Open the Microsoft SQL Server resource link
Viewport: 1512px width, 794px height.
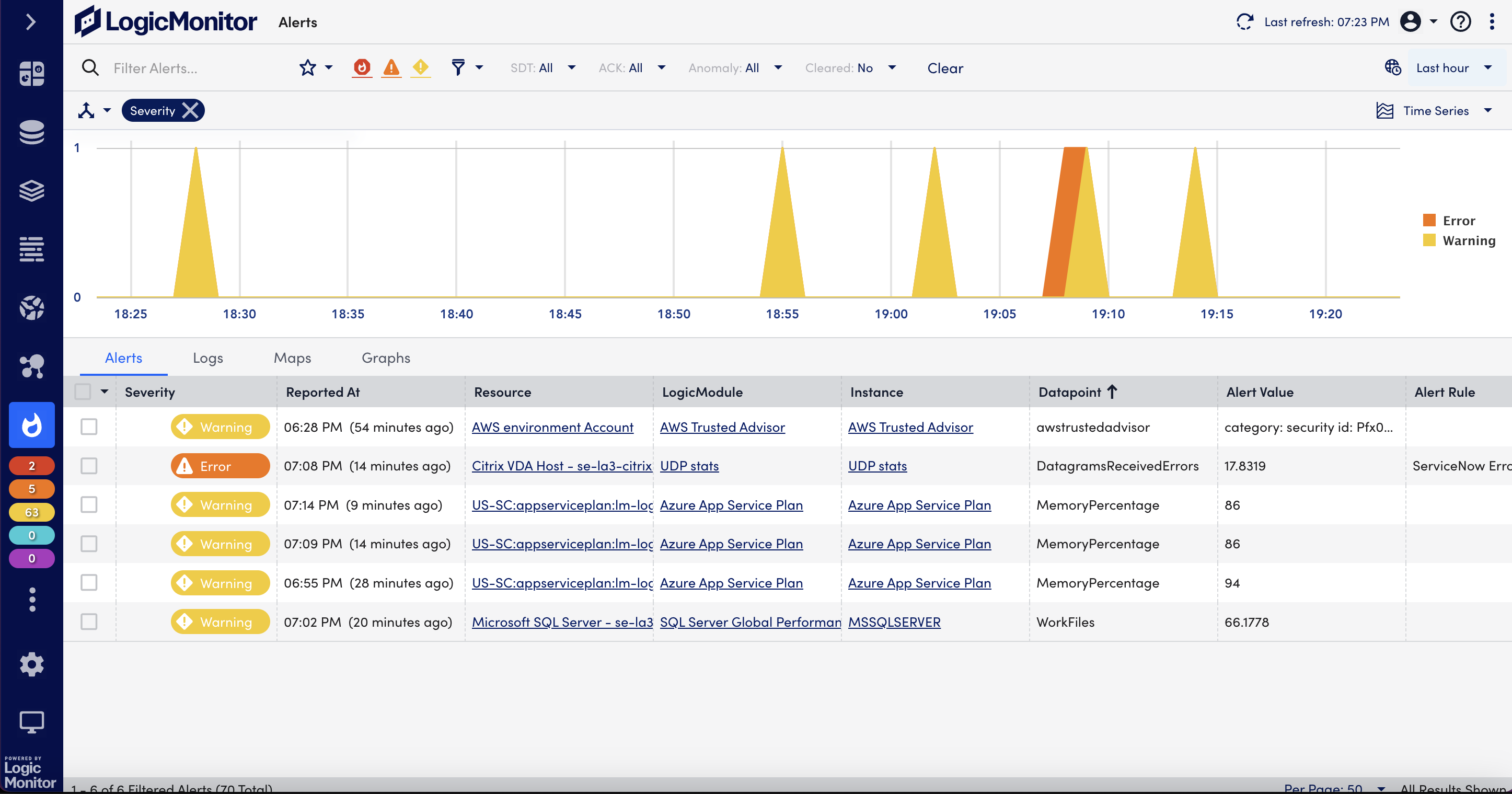[x=562, y=622]
